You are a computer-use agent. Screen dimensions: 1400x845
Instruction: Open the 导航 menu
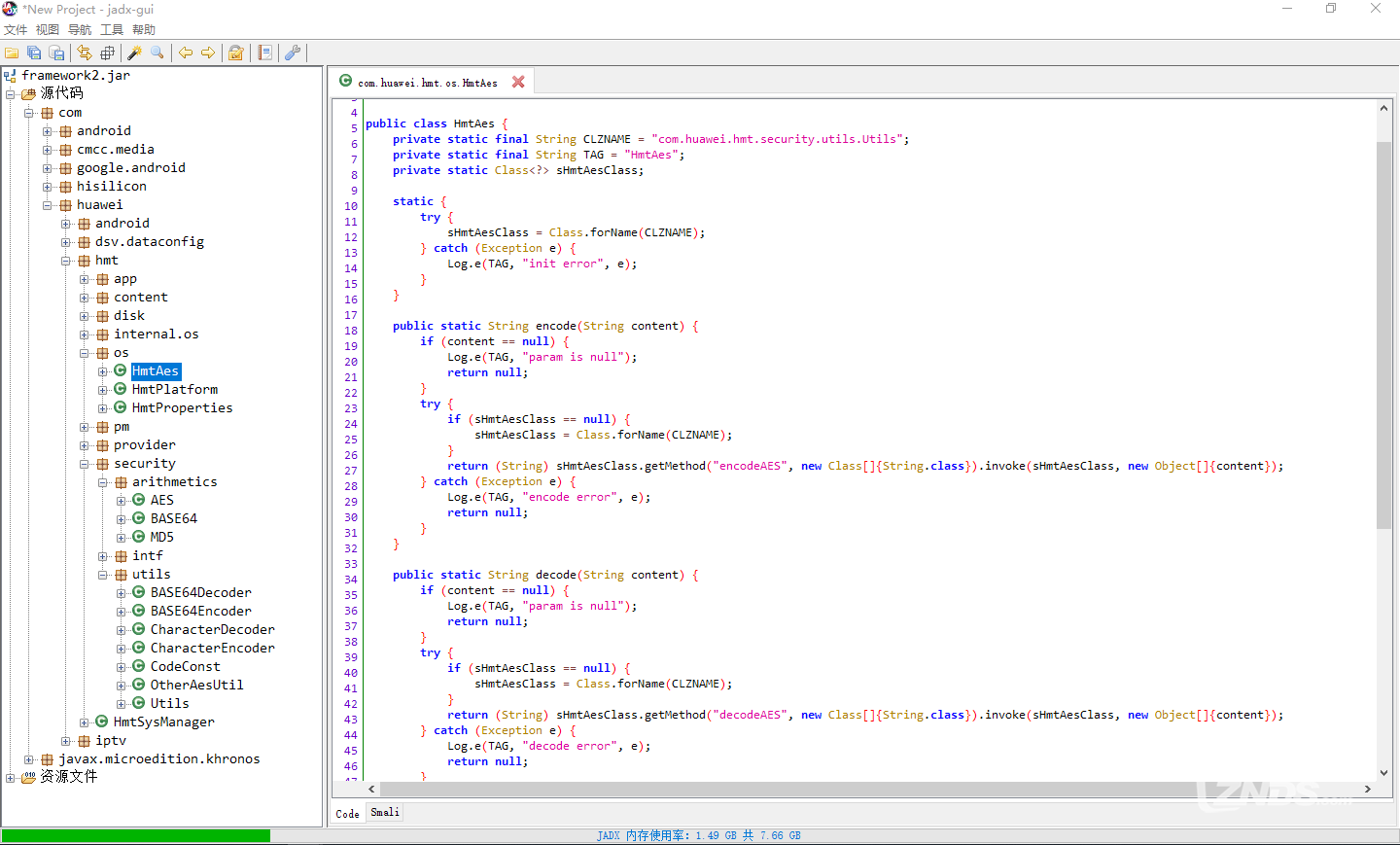click(x=80, y=30)
